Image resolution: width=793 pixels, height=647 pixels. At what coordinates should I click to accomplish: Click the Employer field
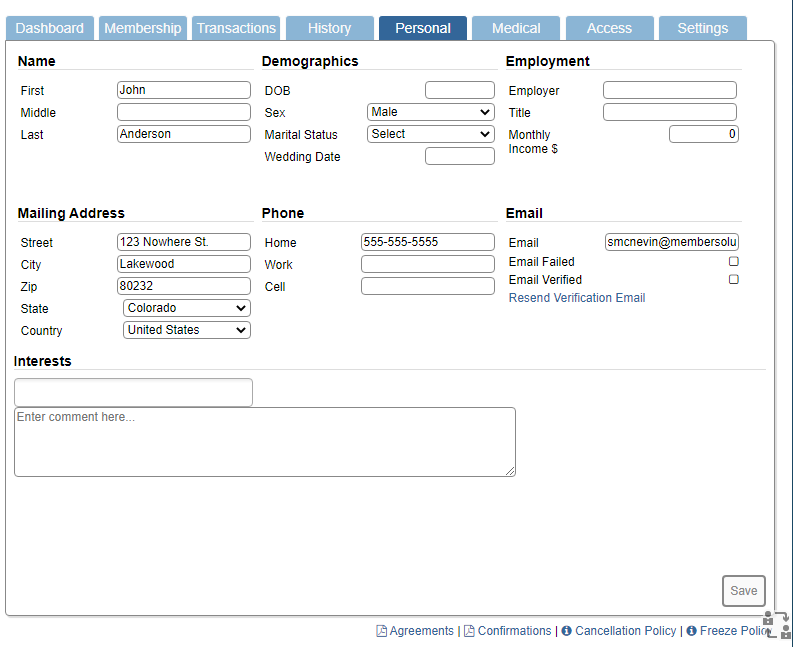(x=670, y=90)
